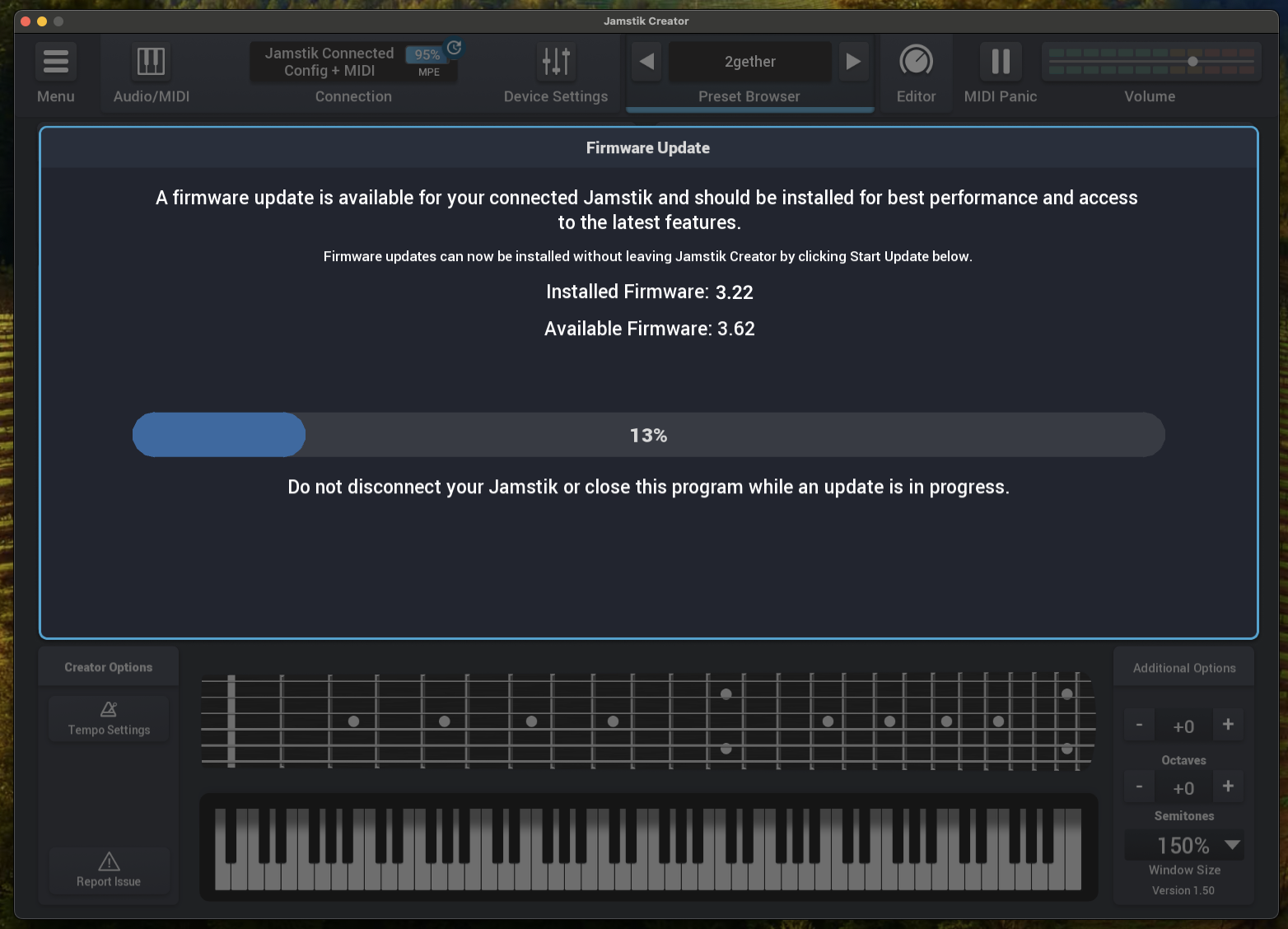Decrease Octaves with minus button
Viewport: 1288px width, 929px height.
1139,725
